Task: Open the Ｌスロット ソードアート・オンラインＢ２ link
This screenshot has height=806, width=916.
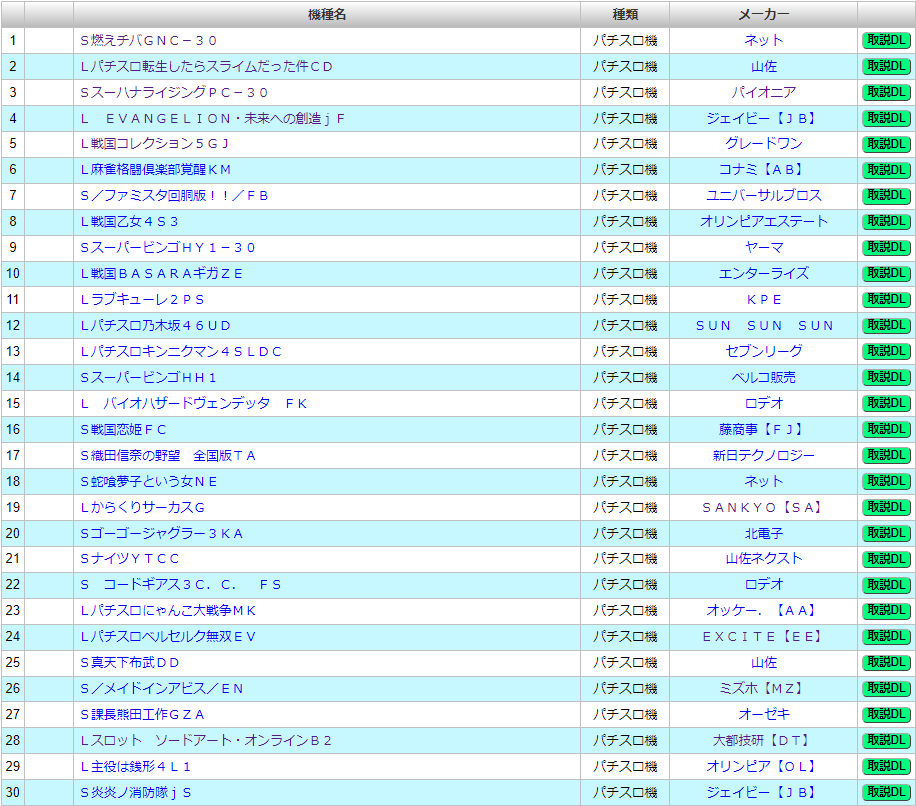Action: (206, 741)
